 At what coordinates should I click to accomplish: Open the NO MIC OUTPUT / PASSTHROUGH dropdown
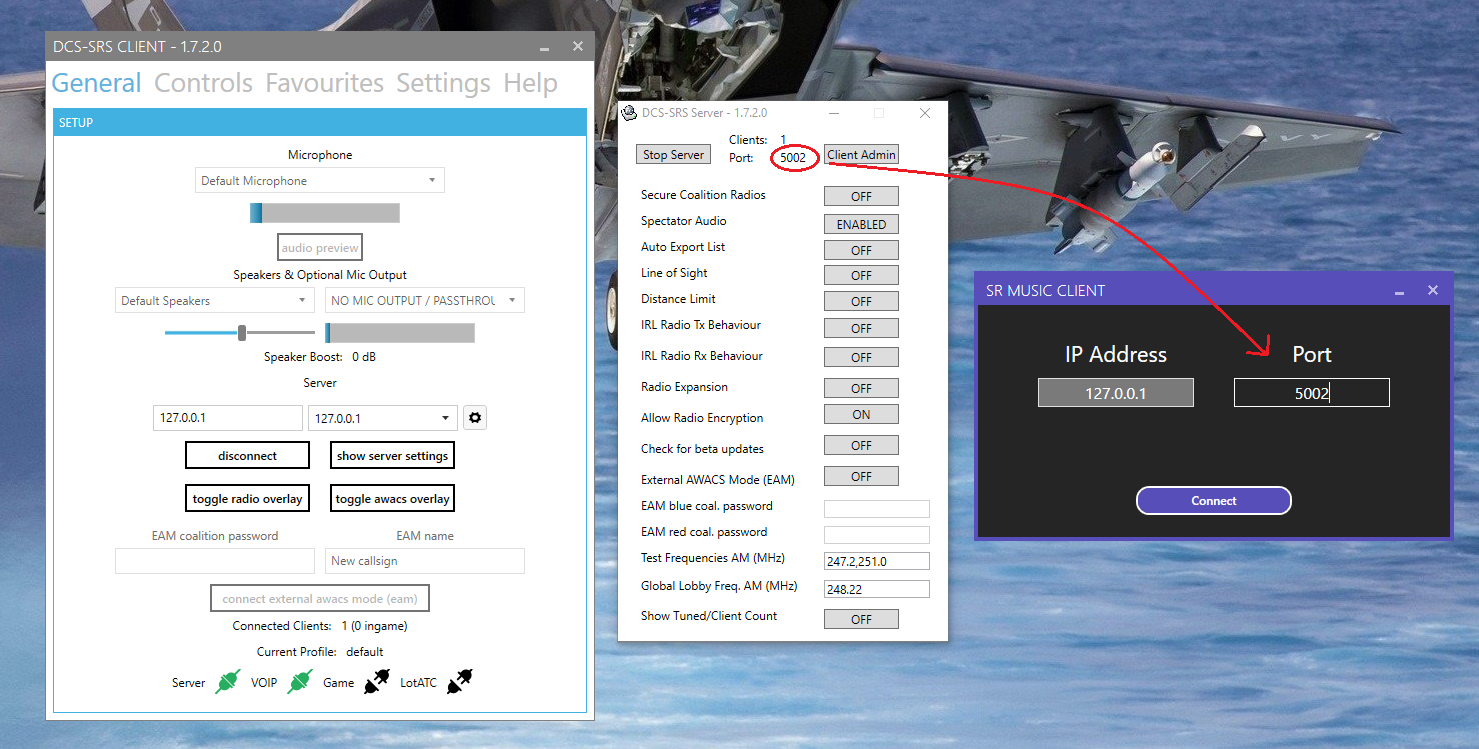pos(425,300)
